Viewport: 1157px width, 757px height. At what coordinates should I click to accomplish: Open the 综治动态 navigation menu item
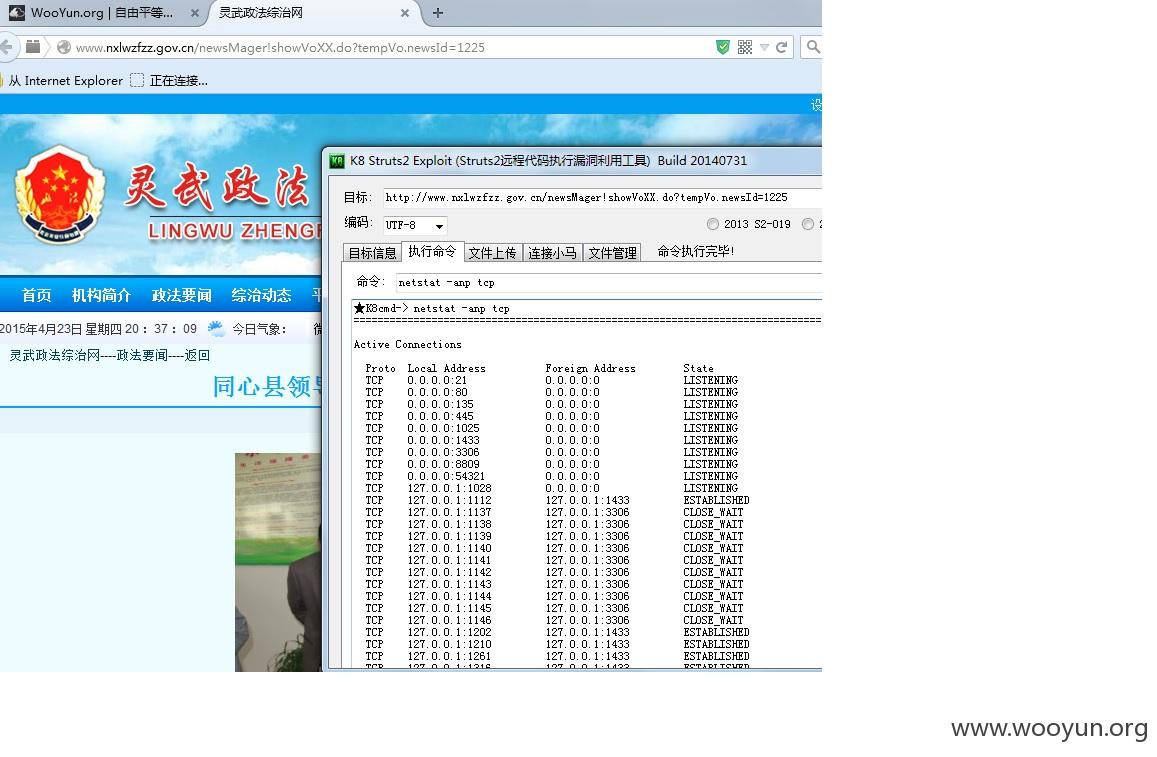tap(261, 295)
